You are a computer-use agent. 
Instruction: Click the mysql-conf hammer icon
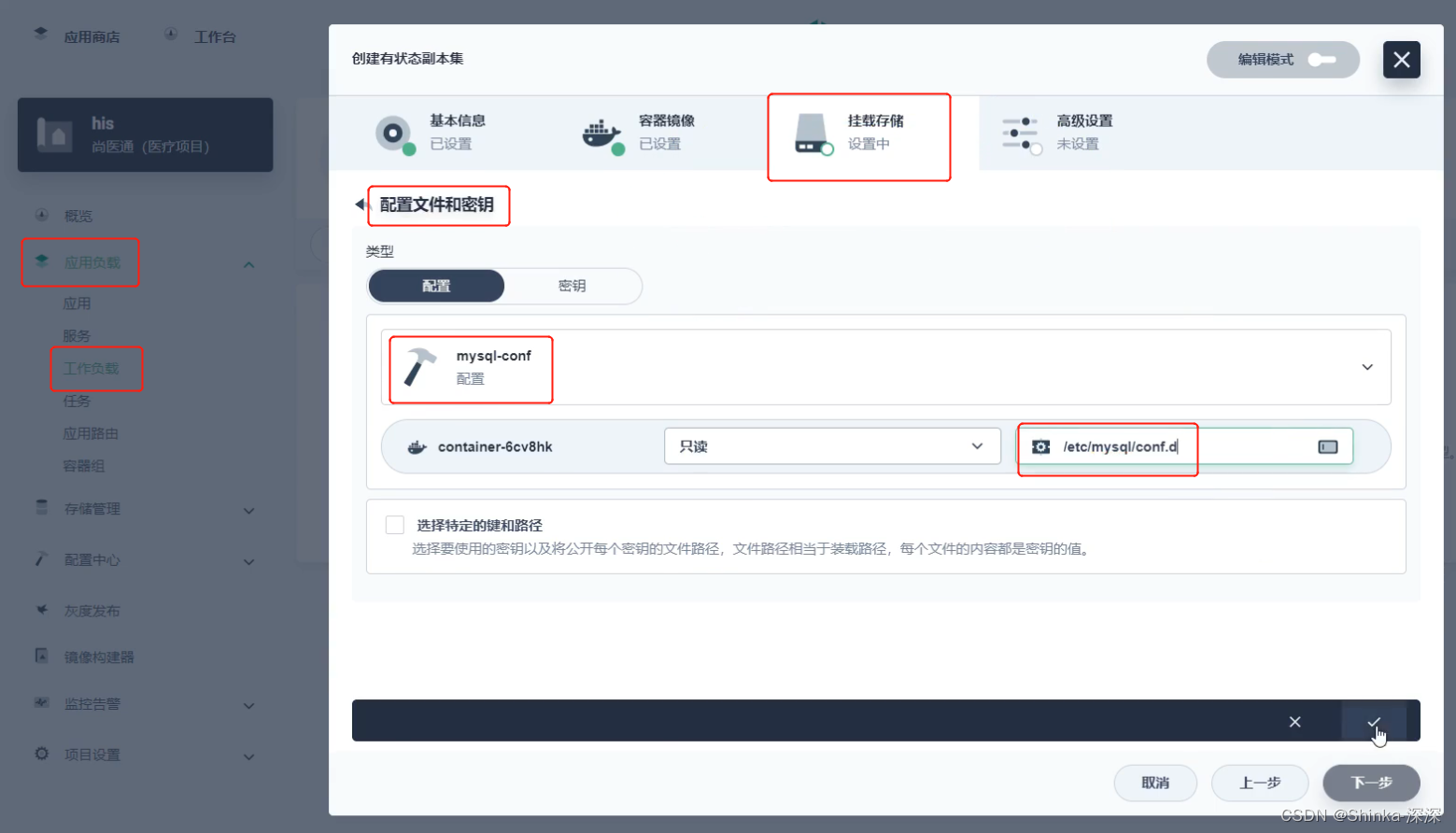(x=420, y=367)
